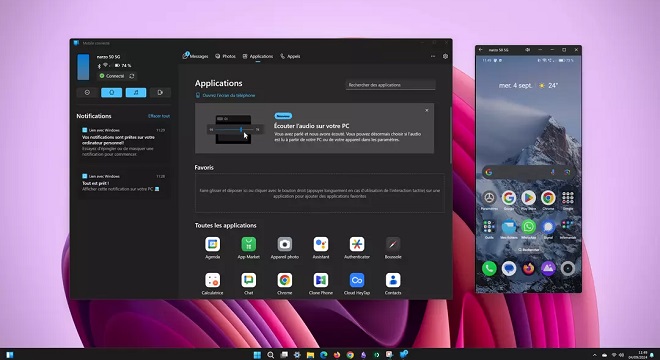660x360 pixels.
Task: Switch to the Messages tab
Action: [196, 56]
